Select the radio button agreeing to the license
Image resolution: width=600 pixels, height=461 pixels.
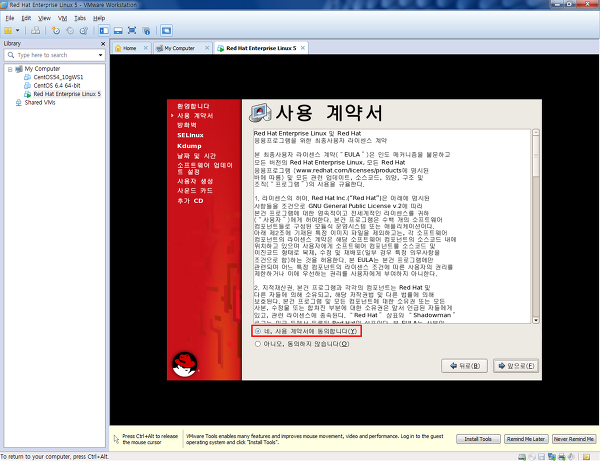tap(258, 331)
